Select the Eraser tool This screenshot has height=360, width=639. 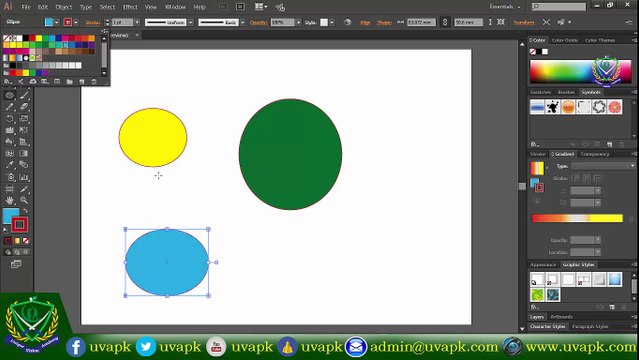[x=24, y=107]
